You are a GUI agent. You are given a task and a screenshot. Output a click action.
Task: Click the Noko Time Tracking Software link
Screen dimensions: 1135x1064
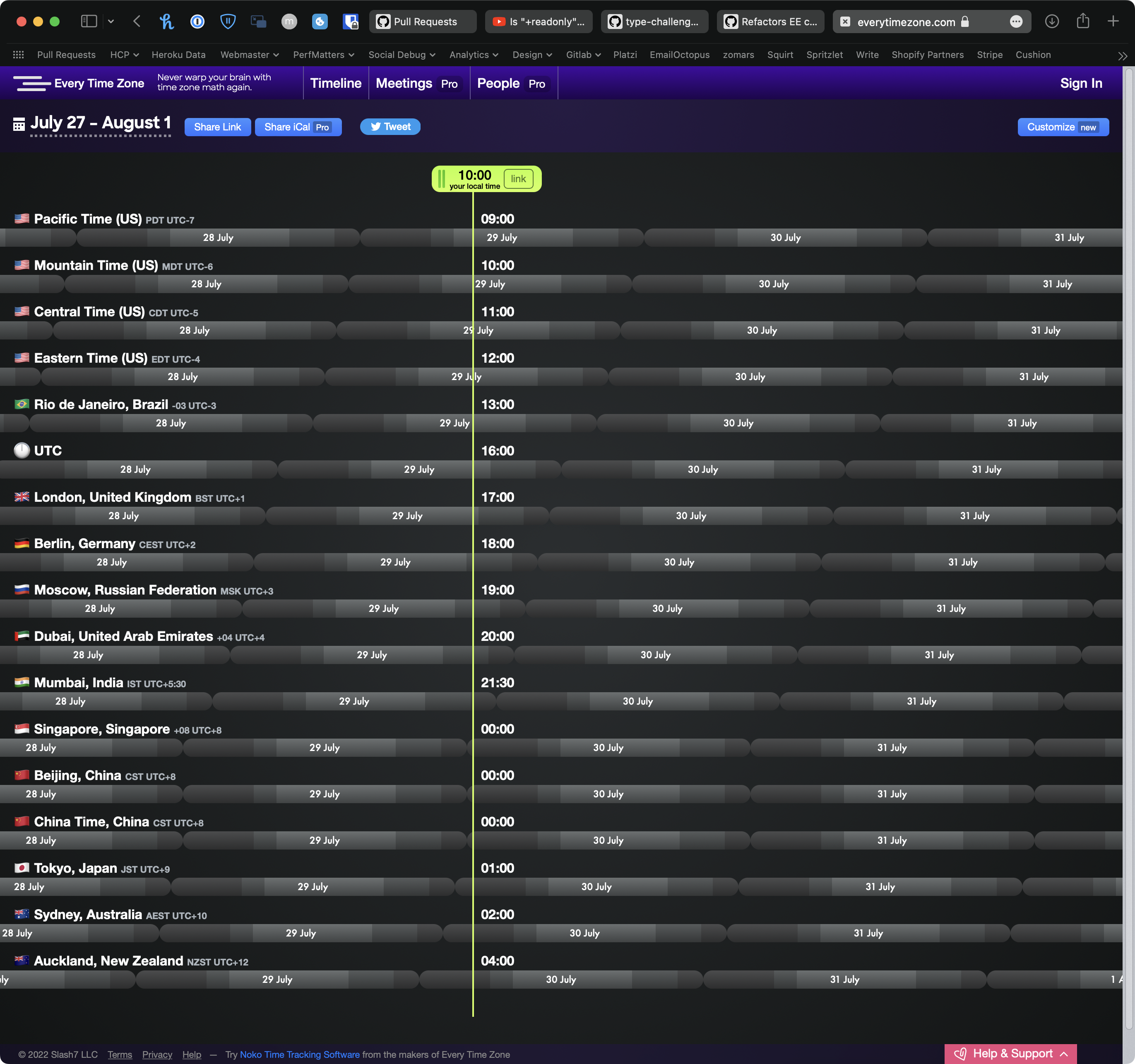click(299, 1054)
